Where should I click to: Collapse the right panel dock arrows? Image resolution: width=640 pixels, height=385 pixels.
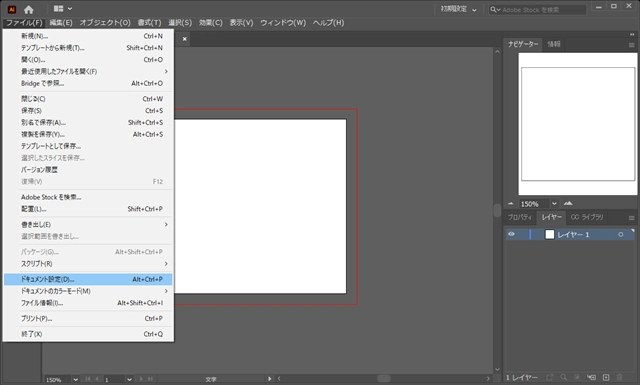632,34
